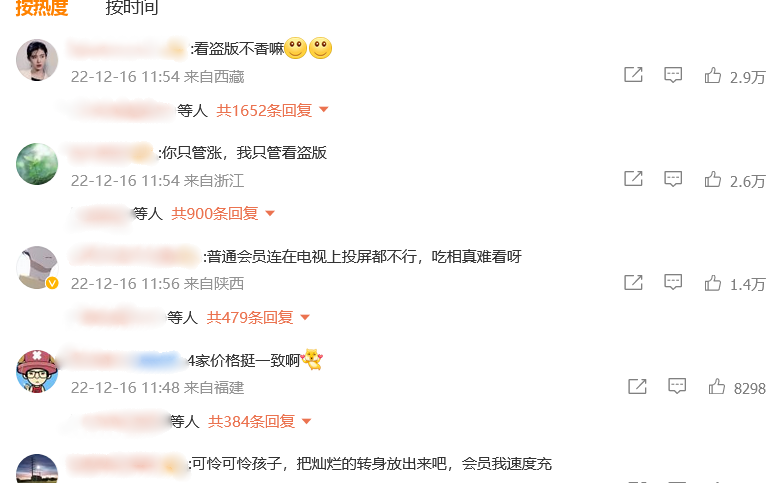The width and height of the screenshot is (781, 483).
Task: Share the 普通会员 comment from 陕西
Action: click(633, 282)
